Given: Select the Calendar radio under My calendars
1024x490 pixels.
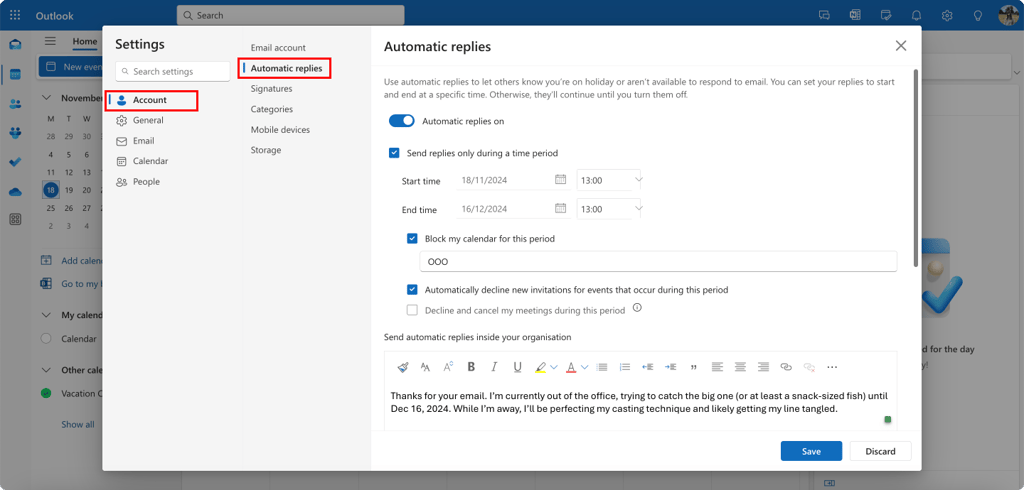Looking at the screenshot, I should coord(46,338).
